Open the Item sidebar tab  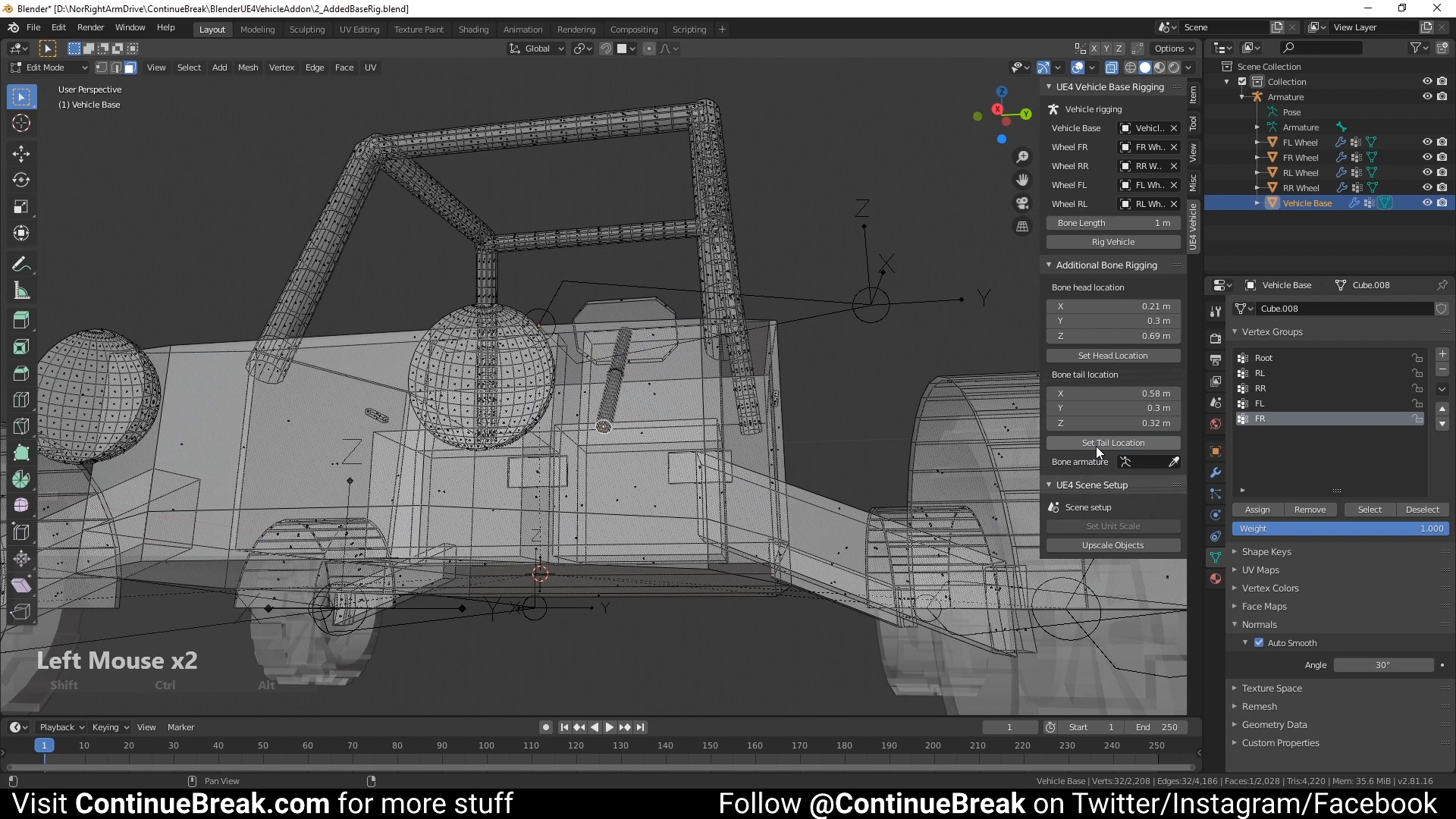[1193, 95]
